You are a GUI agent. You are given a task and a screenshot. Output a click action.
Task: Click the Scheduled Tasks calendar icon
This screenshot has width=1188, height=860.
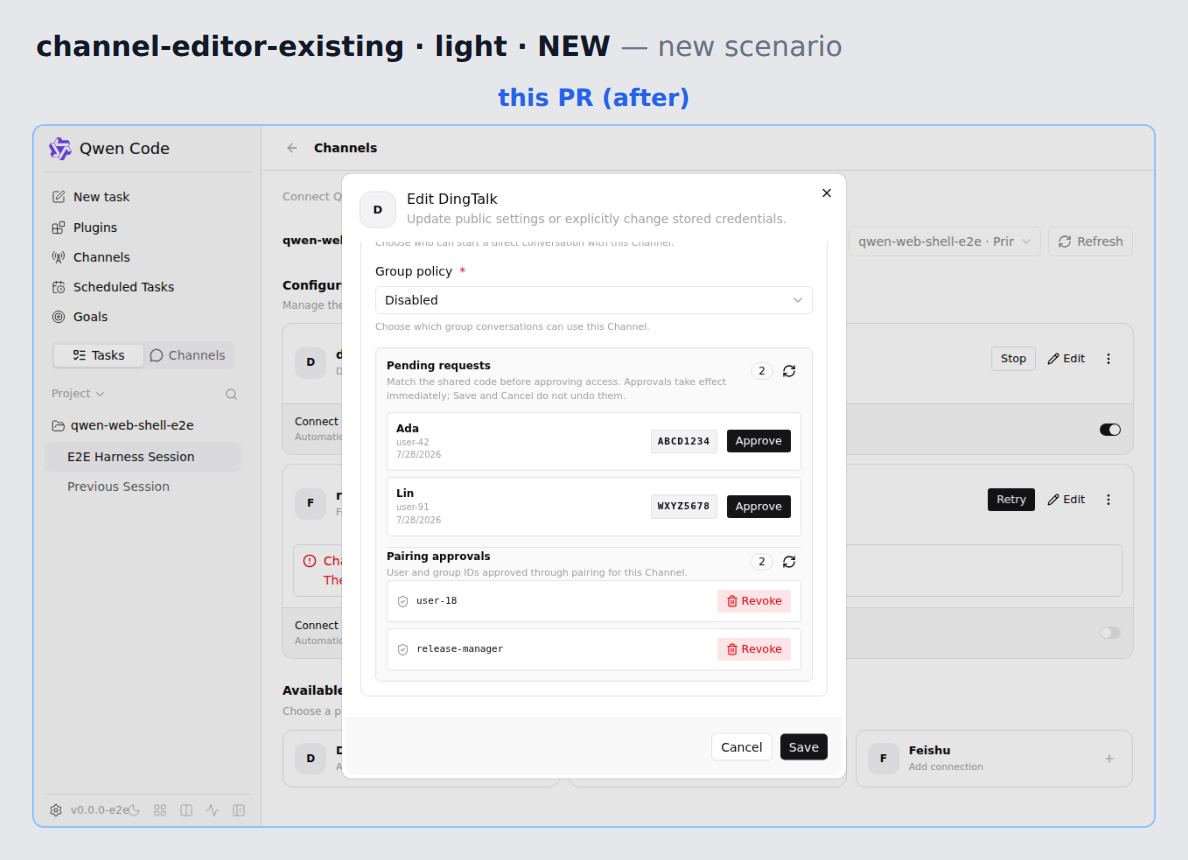[58, 287]
